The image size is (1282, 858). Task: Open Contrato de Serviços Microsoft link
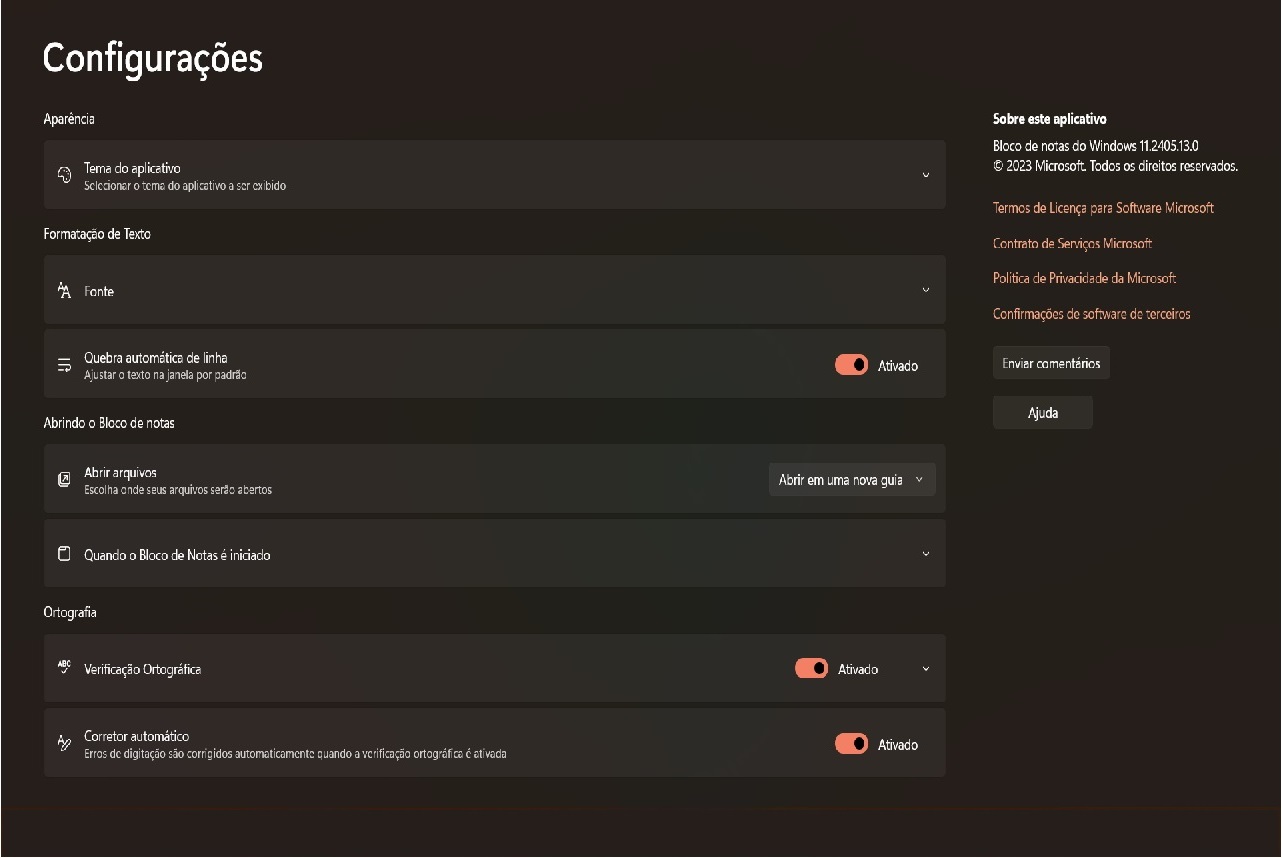pos(1072,243)
